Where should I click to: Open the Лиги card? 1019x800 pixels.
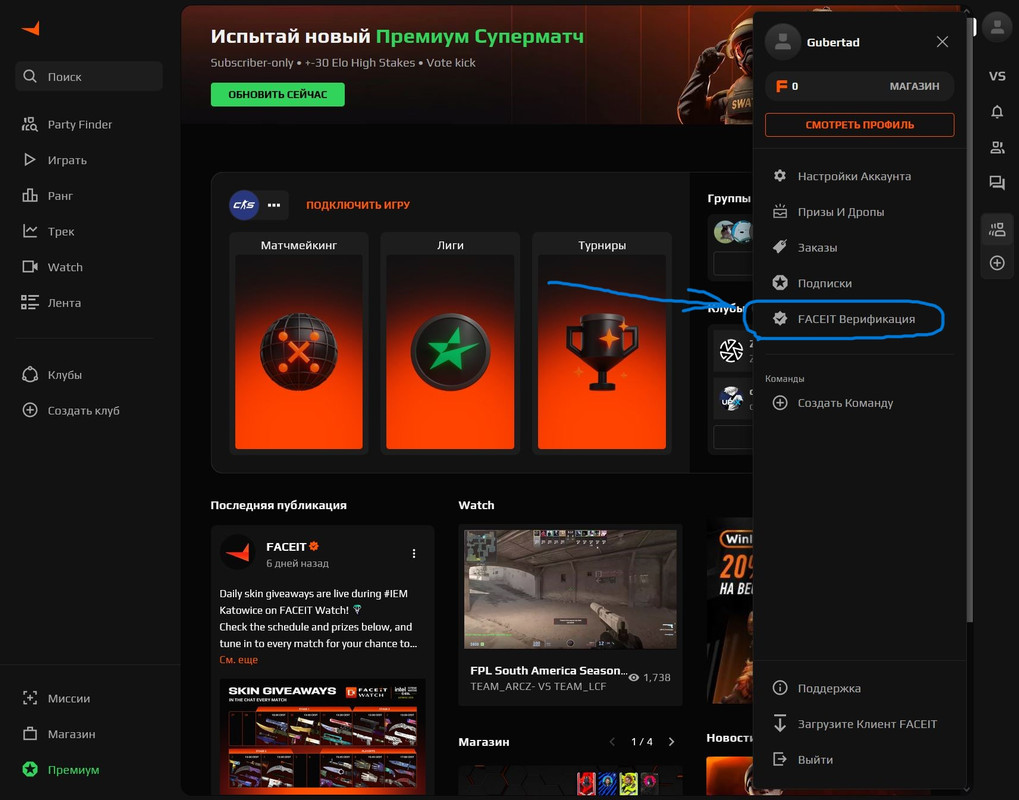450,342
